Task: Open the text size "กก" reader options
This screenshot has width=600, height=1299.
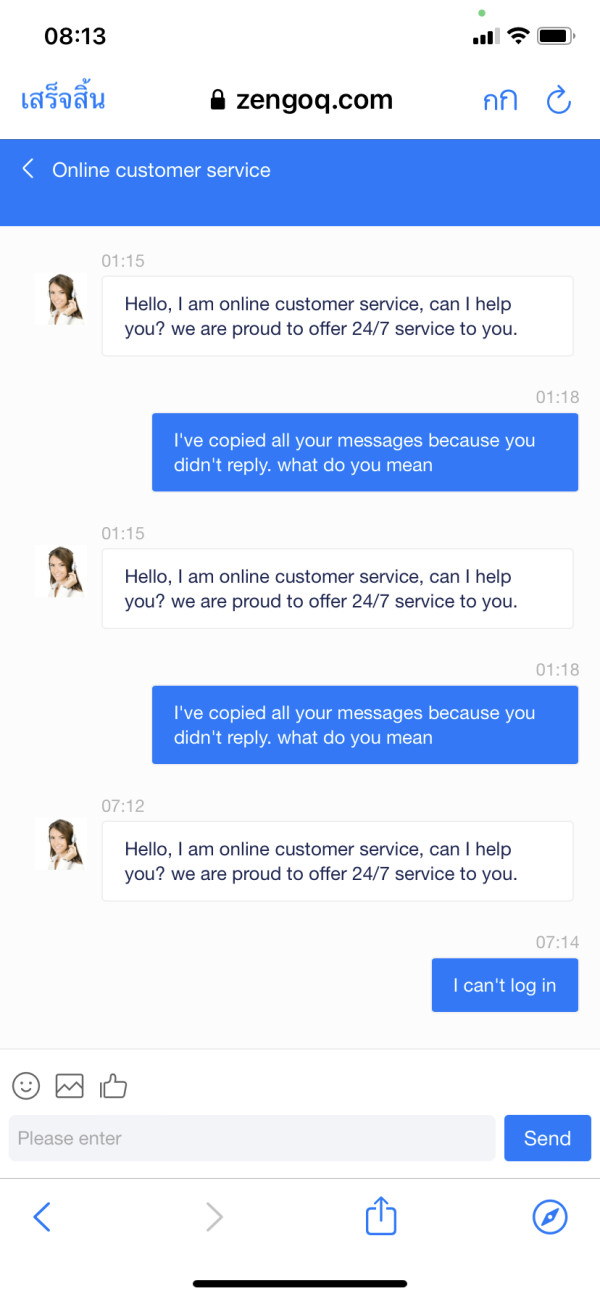Action: tap(500, 100)
